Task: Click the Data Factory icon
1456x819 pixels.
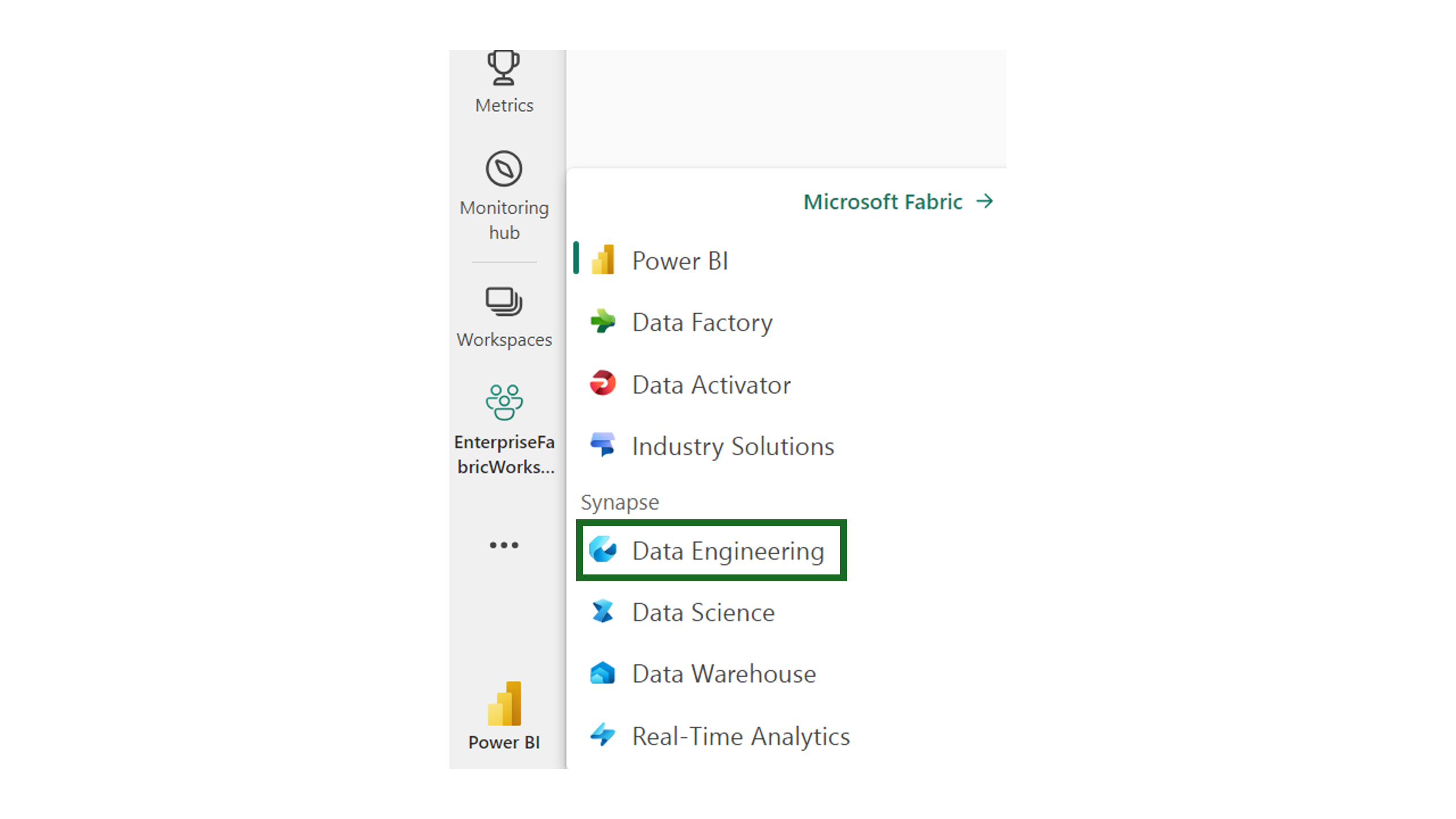Action: click(603, 321)
